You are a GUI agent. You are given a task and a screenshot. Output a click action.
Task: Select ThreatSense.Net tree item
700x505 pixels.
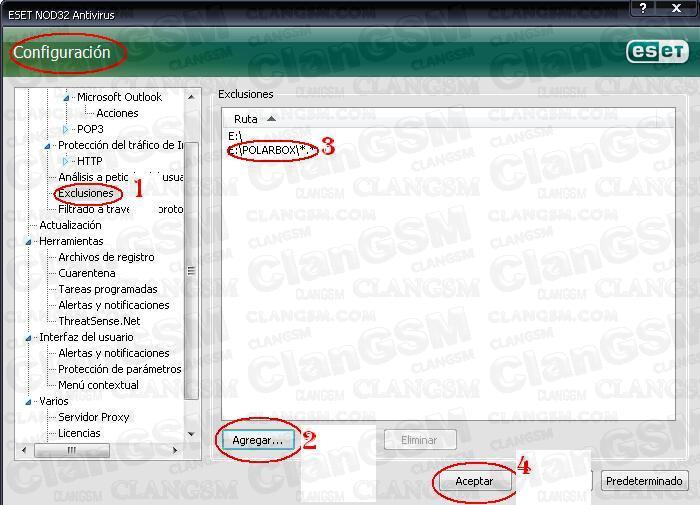click(99, 321)
